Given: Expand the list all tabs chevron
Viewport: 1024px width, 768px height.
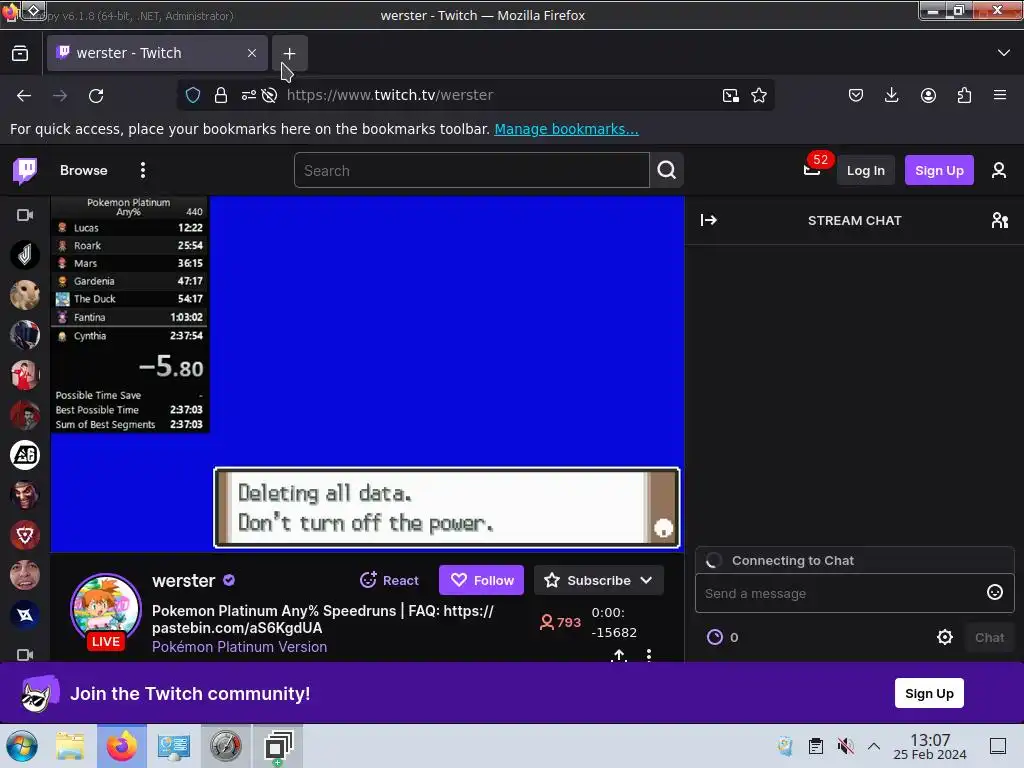Looking at the screenshot, I should pos(1003,53).
